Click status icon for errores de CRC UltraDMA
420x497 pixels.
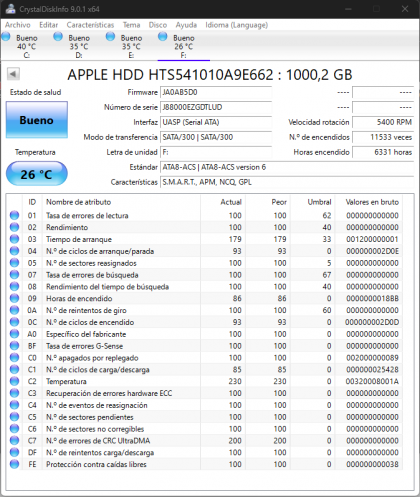(x=14, y=441)
